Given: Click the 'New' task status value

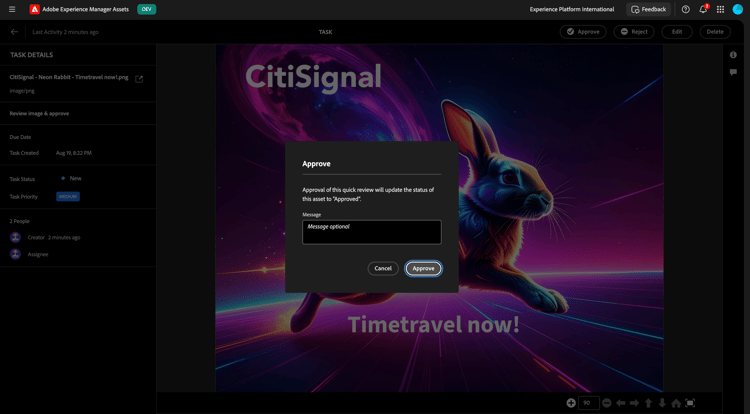Looking at the screenshot, I should click(76, 178).
